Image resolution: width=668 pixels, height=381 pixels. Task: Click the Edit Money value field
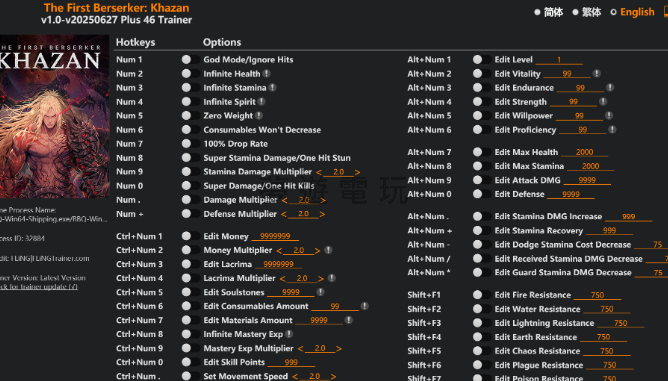275,236
